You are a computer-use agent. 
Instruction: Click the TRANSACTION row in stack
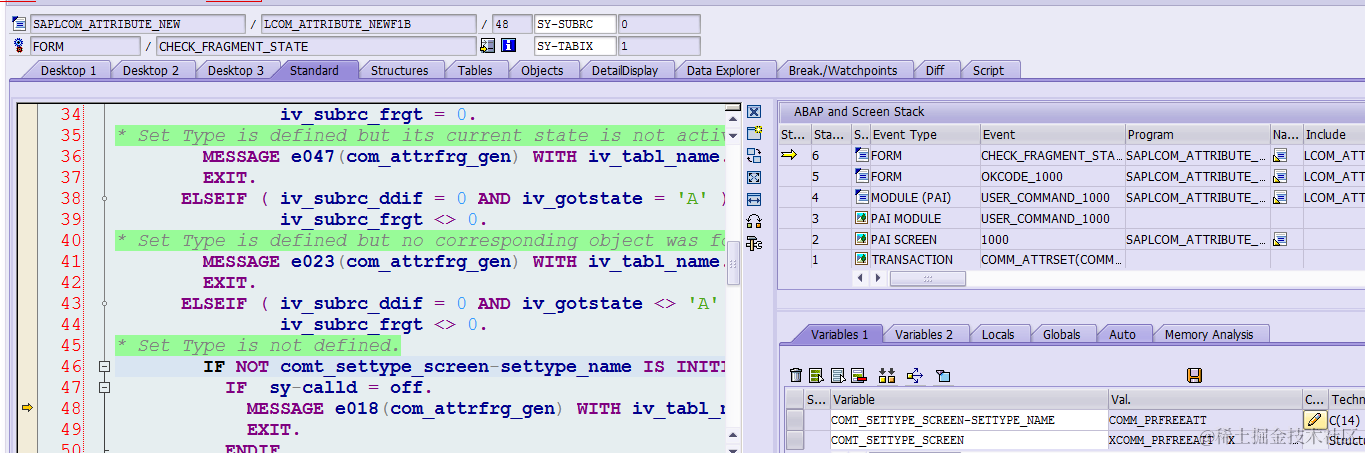(x=1071, y=260)
